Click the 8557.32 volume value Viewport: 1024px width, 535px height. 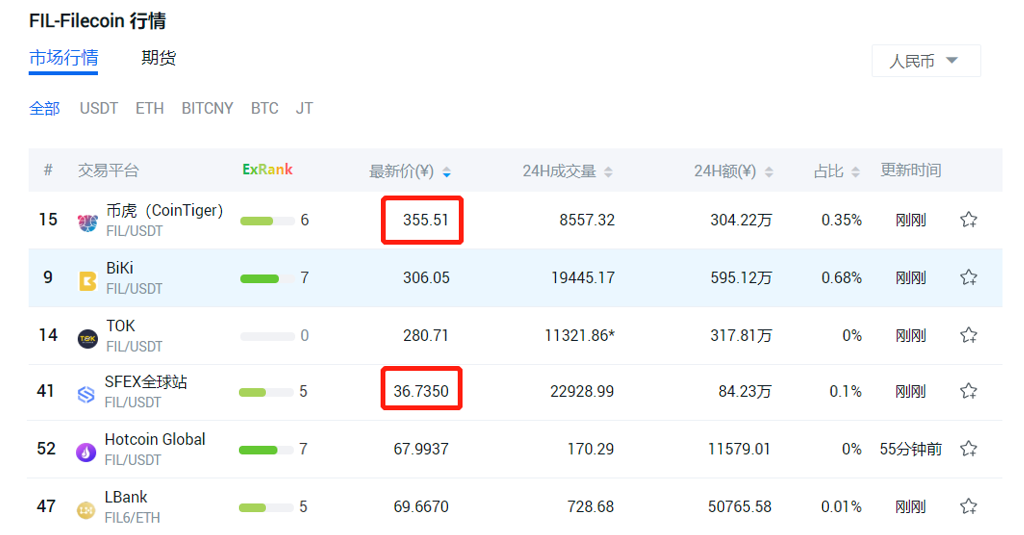tap(586, 220)
